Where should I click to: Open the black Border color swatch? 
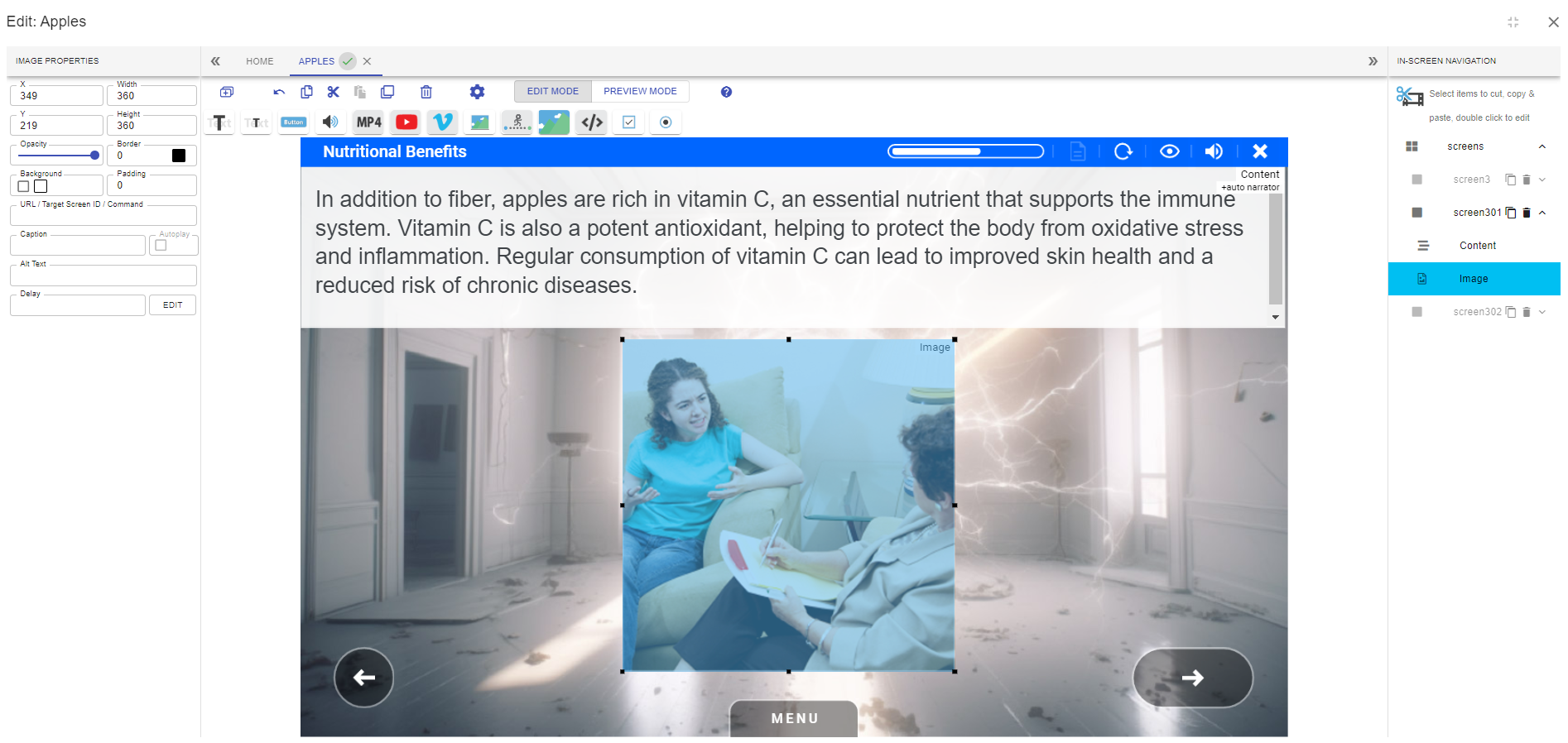pos(179,156)
